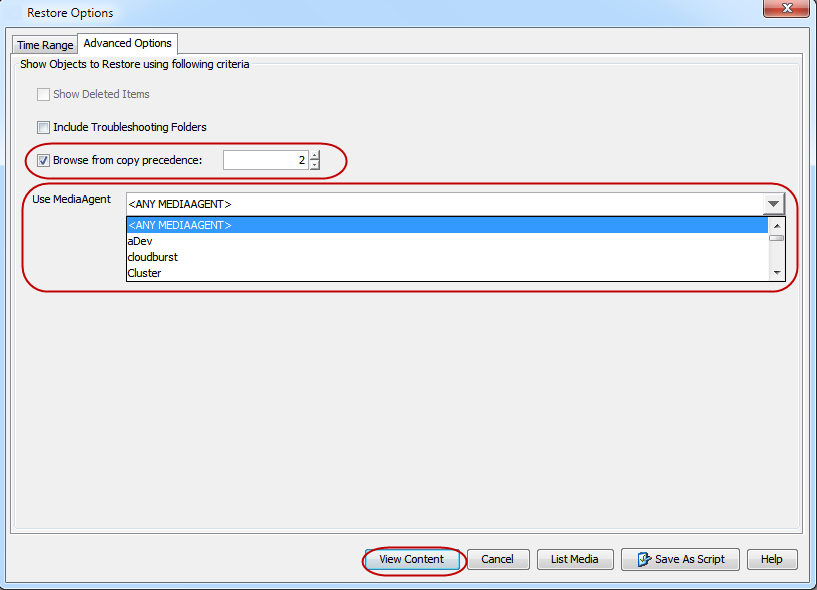
Task: Disable Browse from copy precedence
Action: click(42, 160)
